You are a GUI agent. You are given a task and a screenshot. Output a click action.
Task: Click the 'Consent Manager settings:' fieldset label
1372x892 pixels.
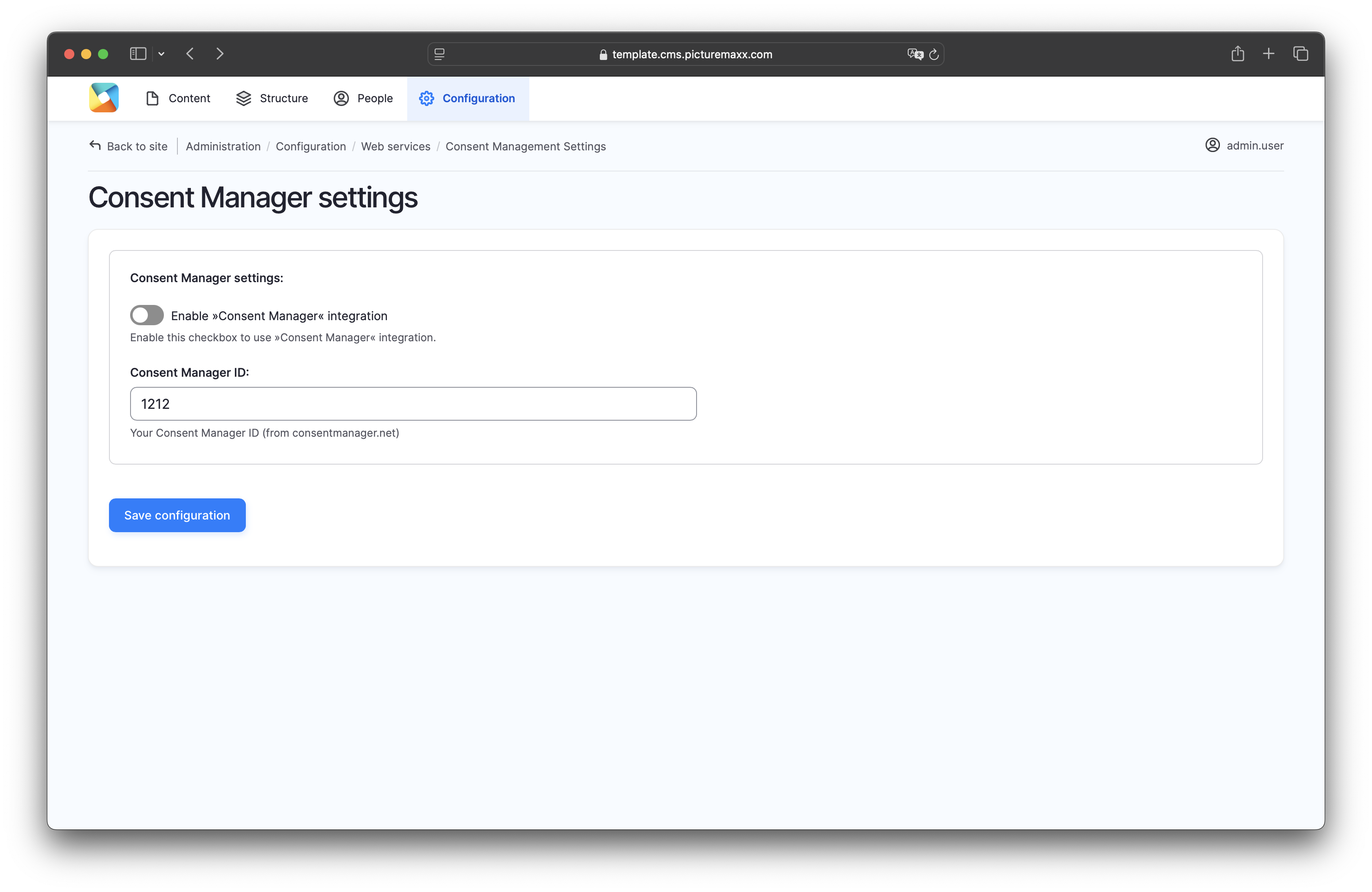click(207, 278)
